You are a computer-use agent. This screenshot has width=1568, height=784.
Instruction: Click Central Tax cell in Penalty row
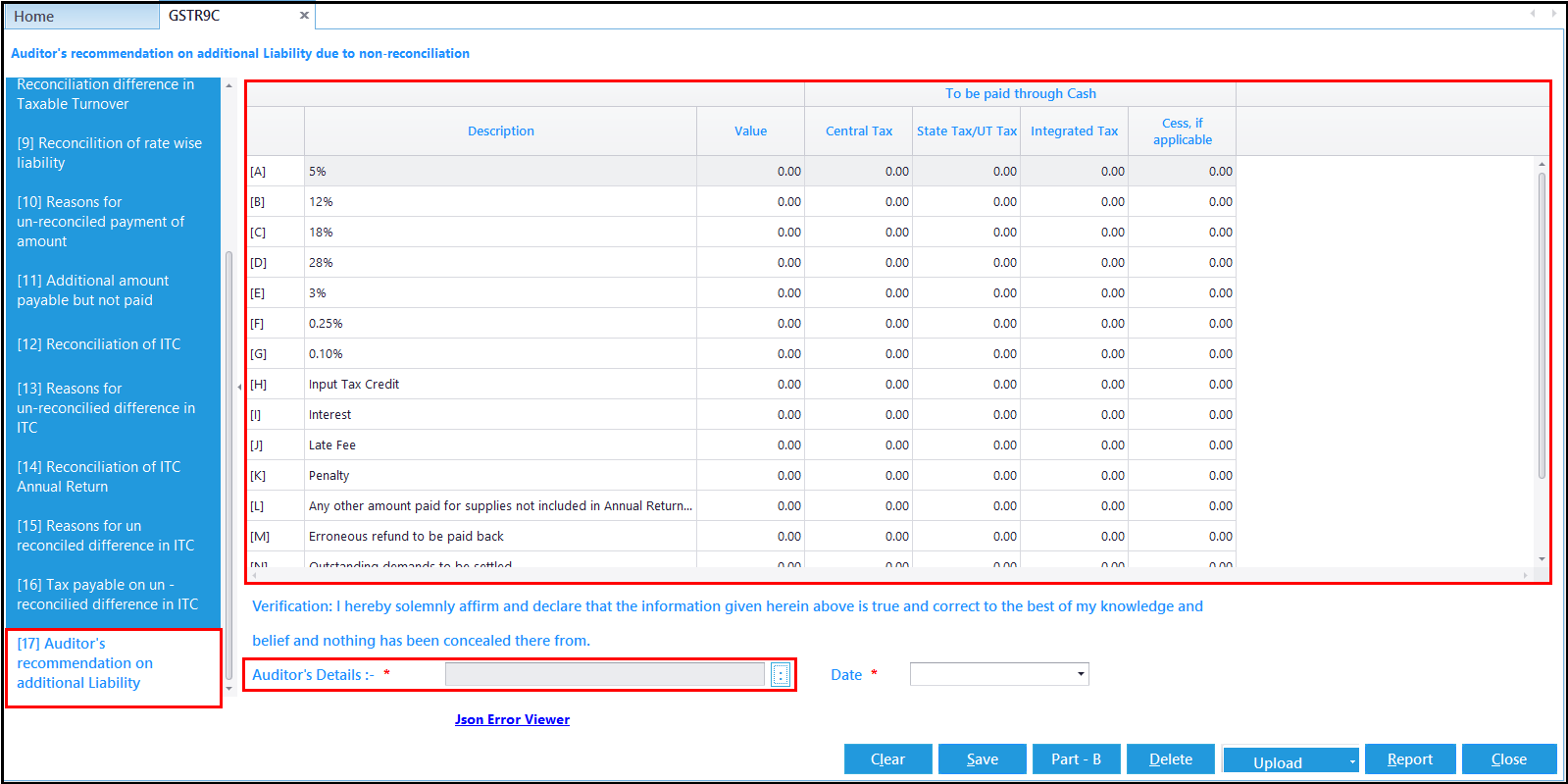point(859,476)
